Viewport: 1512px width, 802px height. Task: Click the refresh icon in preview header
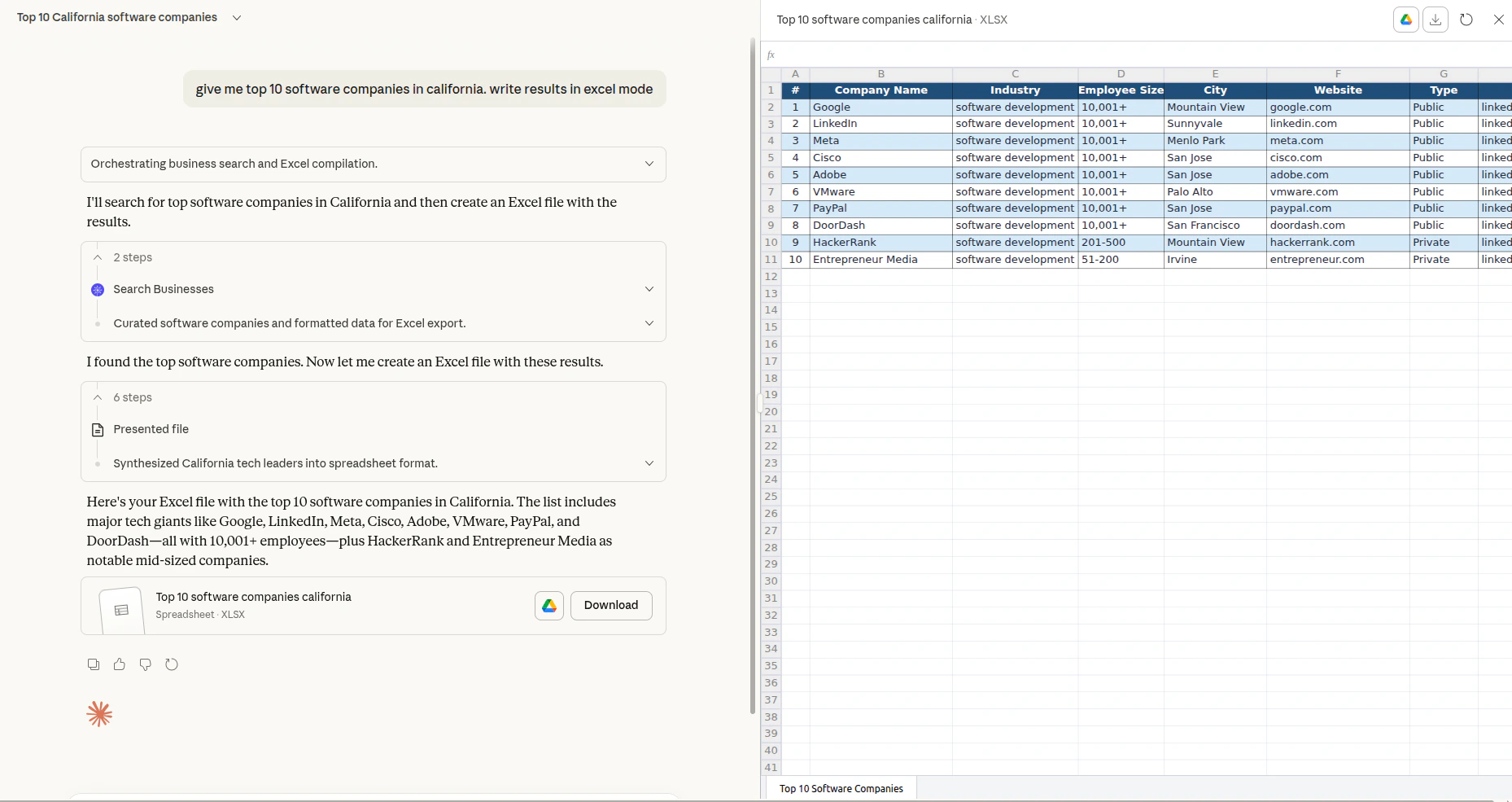[1466, 20]
